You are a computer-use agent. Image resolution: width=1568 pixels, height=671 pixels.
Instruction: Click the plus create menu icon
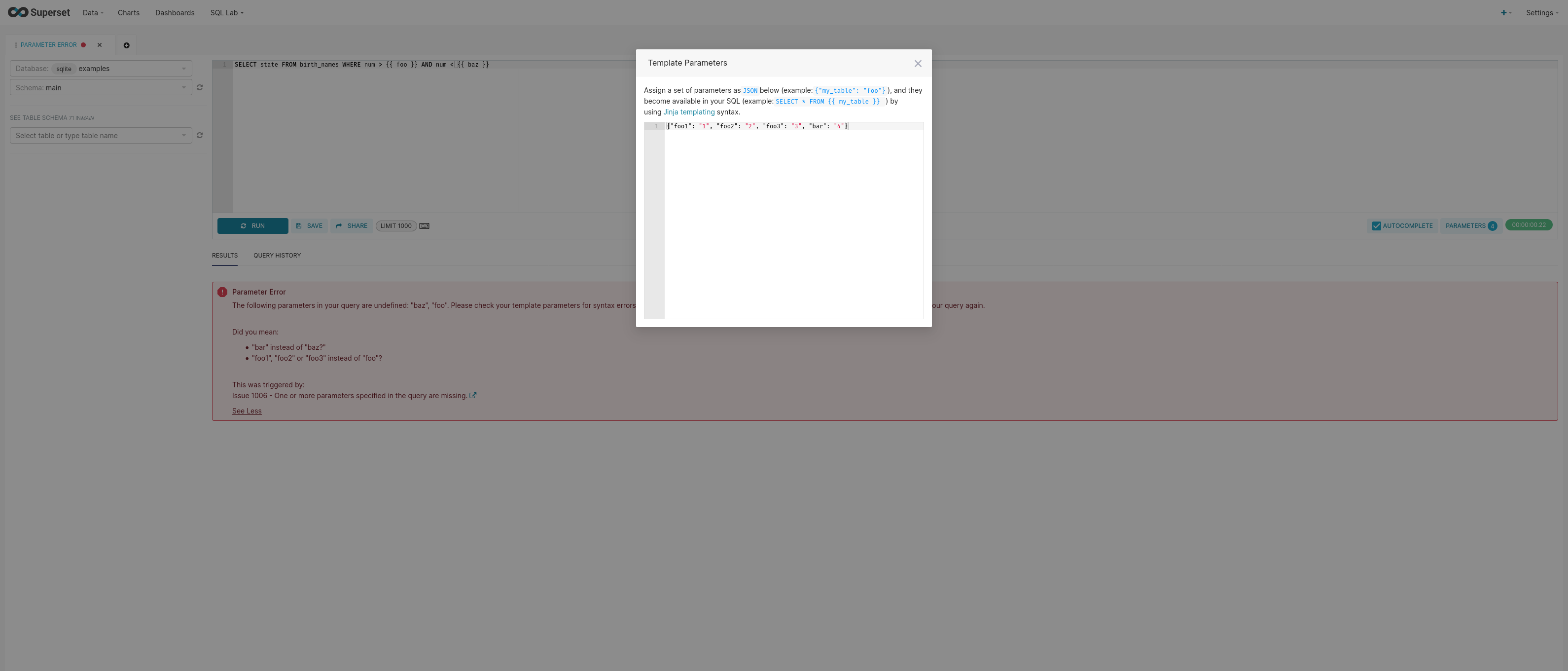tap(1504, 13)
